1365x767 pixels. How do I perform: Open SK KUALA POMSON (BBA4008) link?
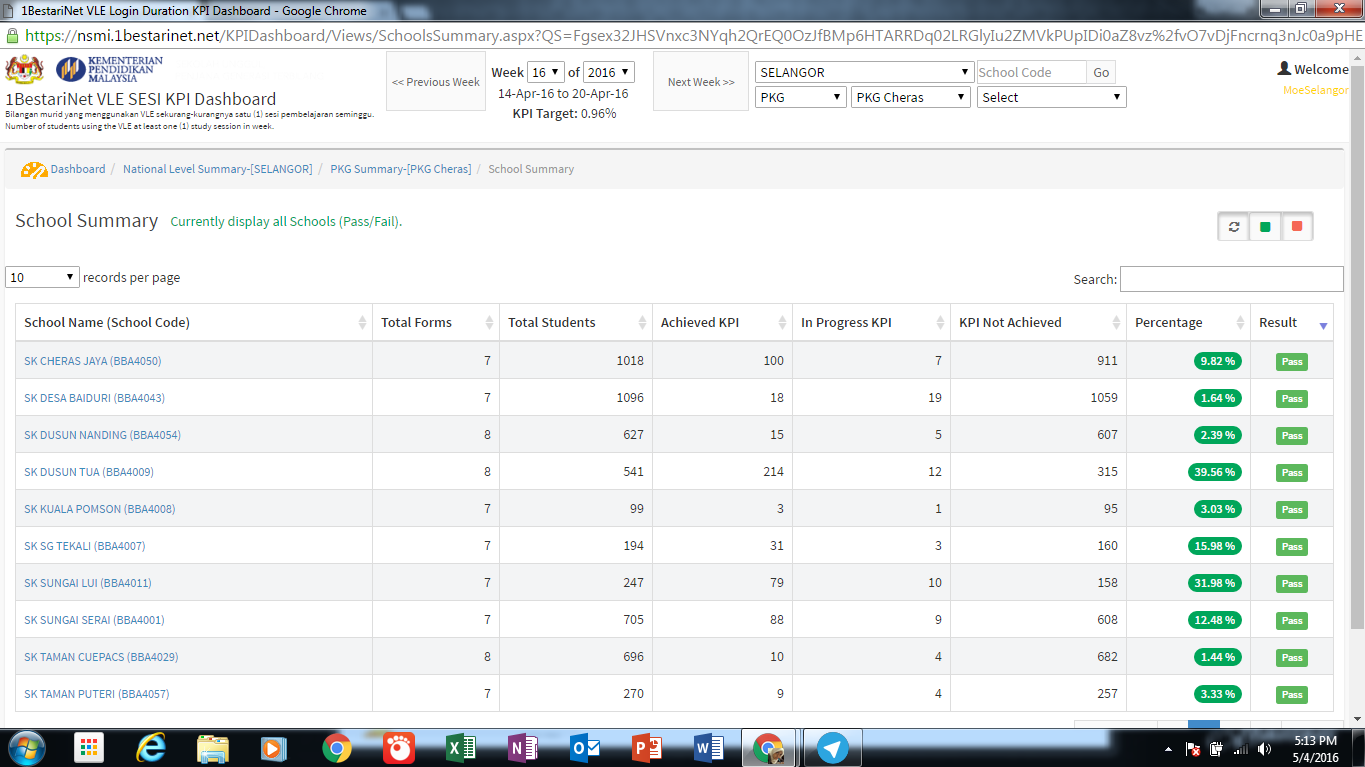(100, 509)
